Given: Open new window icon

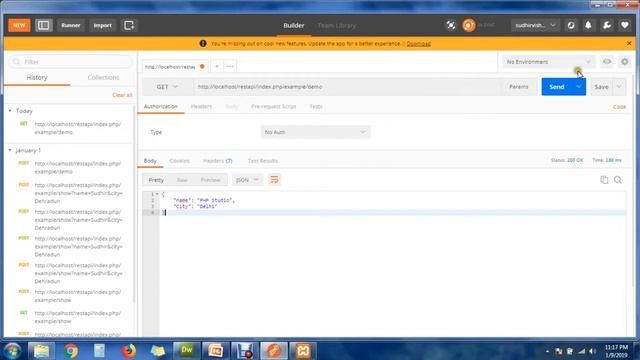Looking at the screenshot, I should tap(129, 25).
